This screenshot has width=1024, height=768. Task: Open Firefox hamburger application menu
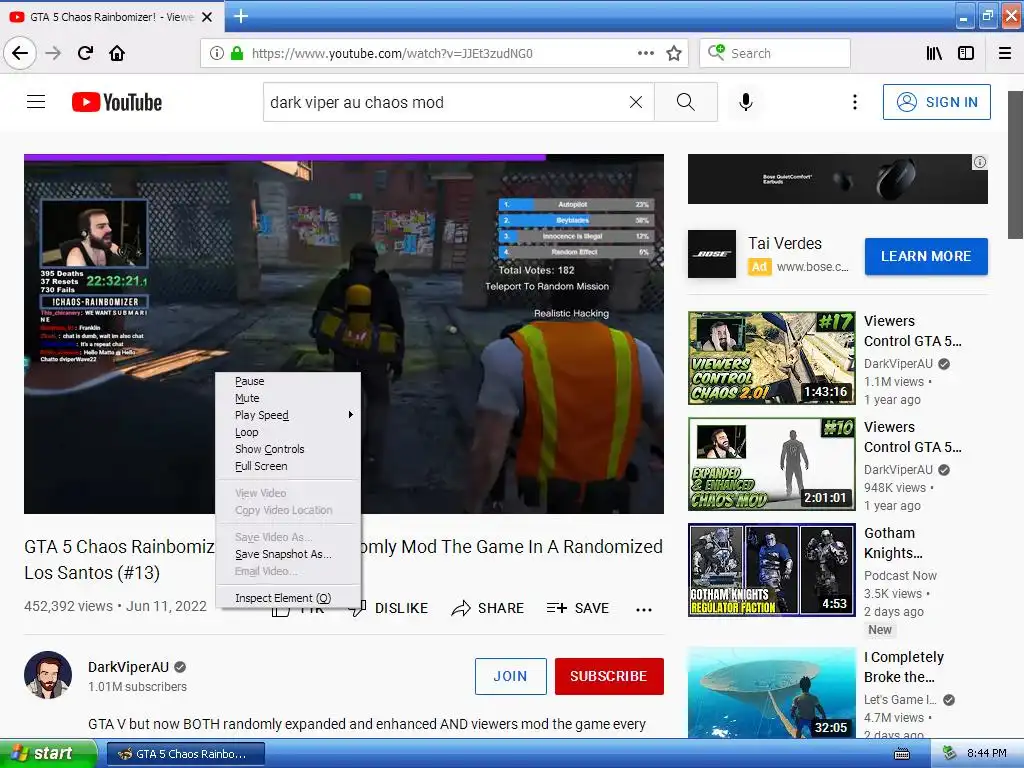tap(1005, 54)
